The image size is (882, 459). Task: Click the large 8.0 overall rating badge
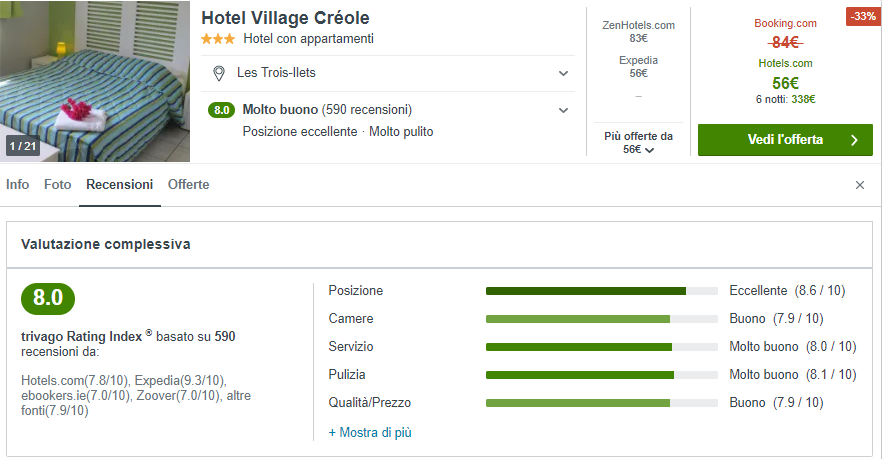[48, 298]
